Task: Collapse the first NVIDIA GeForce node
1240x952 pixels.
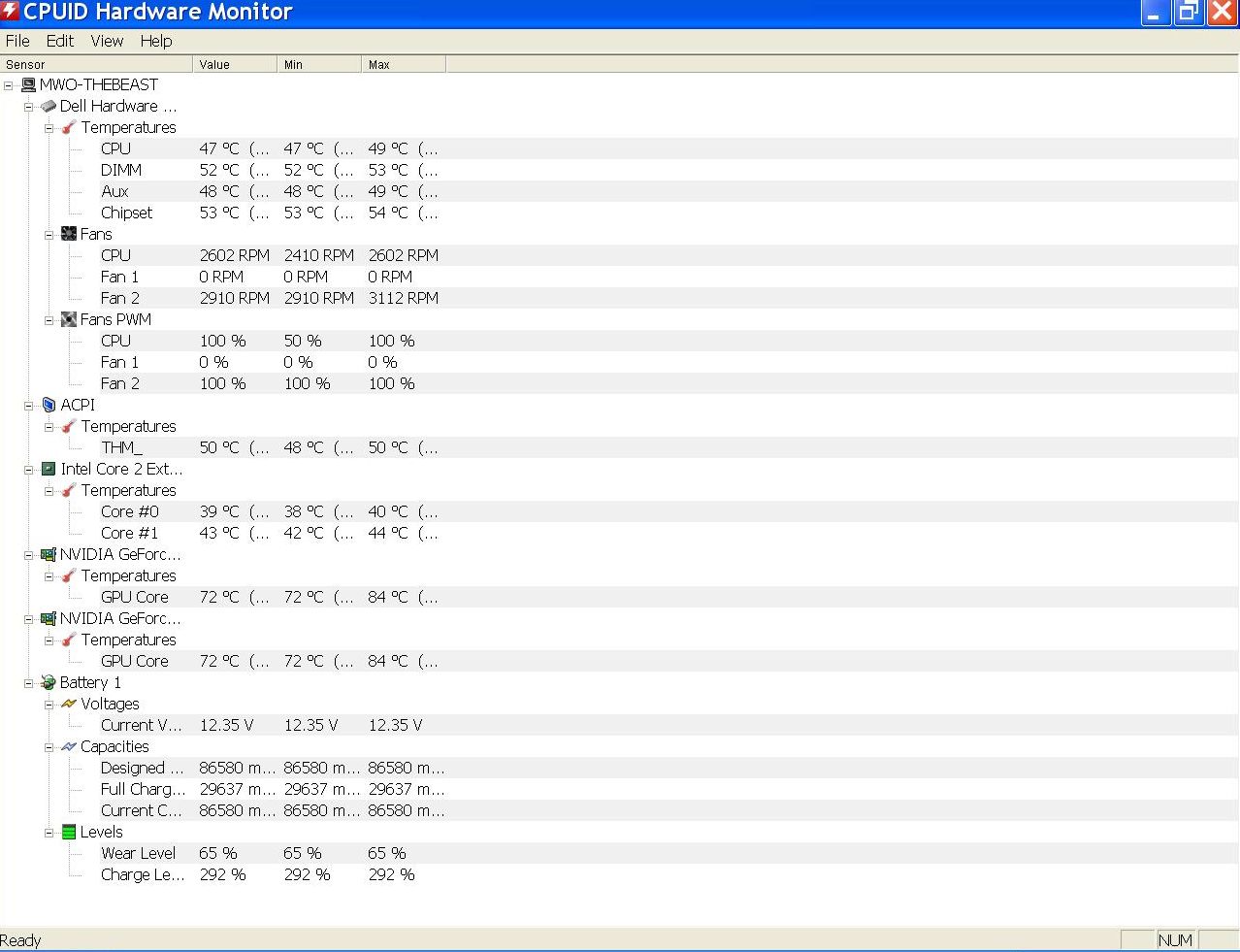Action: tap(29, 555)
